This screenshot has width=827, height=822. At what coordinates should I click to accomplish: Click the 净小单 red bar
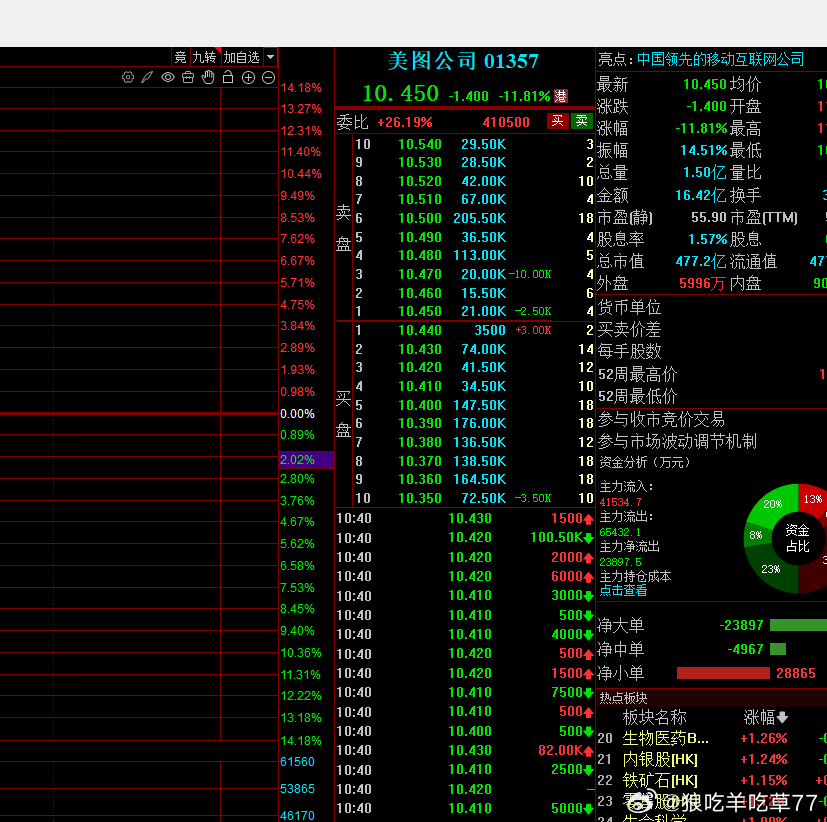pyautogui.click(x=723, y=673)
